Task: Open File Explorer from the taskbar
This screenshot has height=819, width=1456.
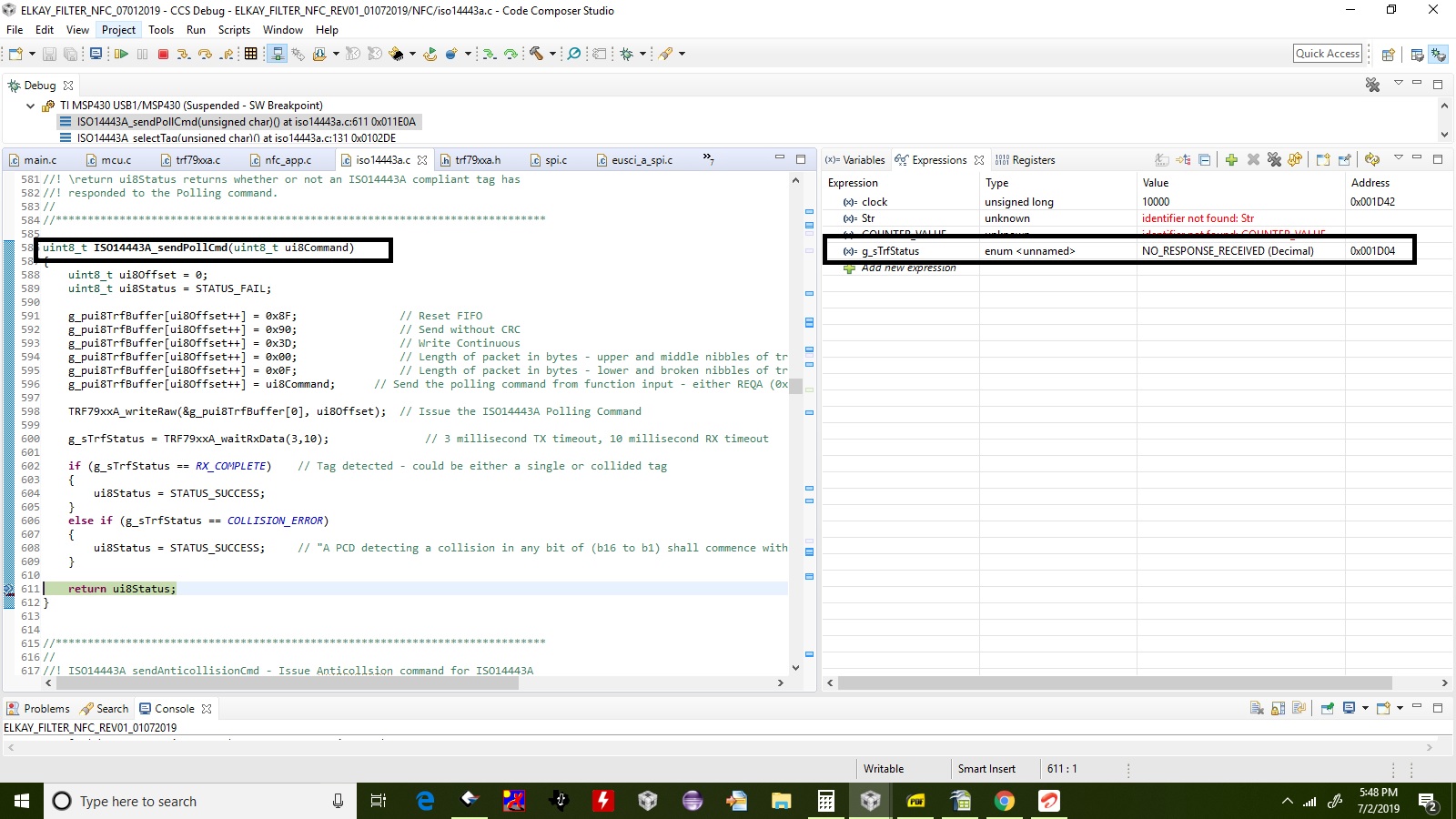Action: pyautogui.click(x=782, y=801)
